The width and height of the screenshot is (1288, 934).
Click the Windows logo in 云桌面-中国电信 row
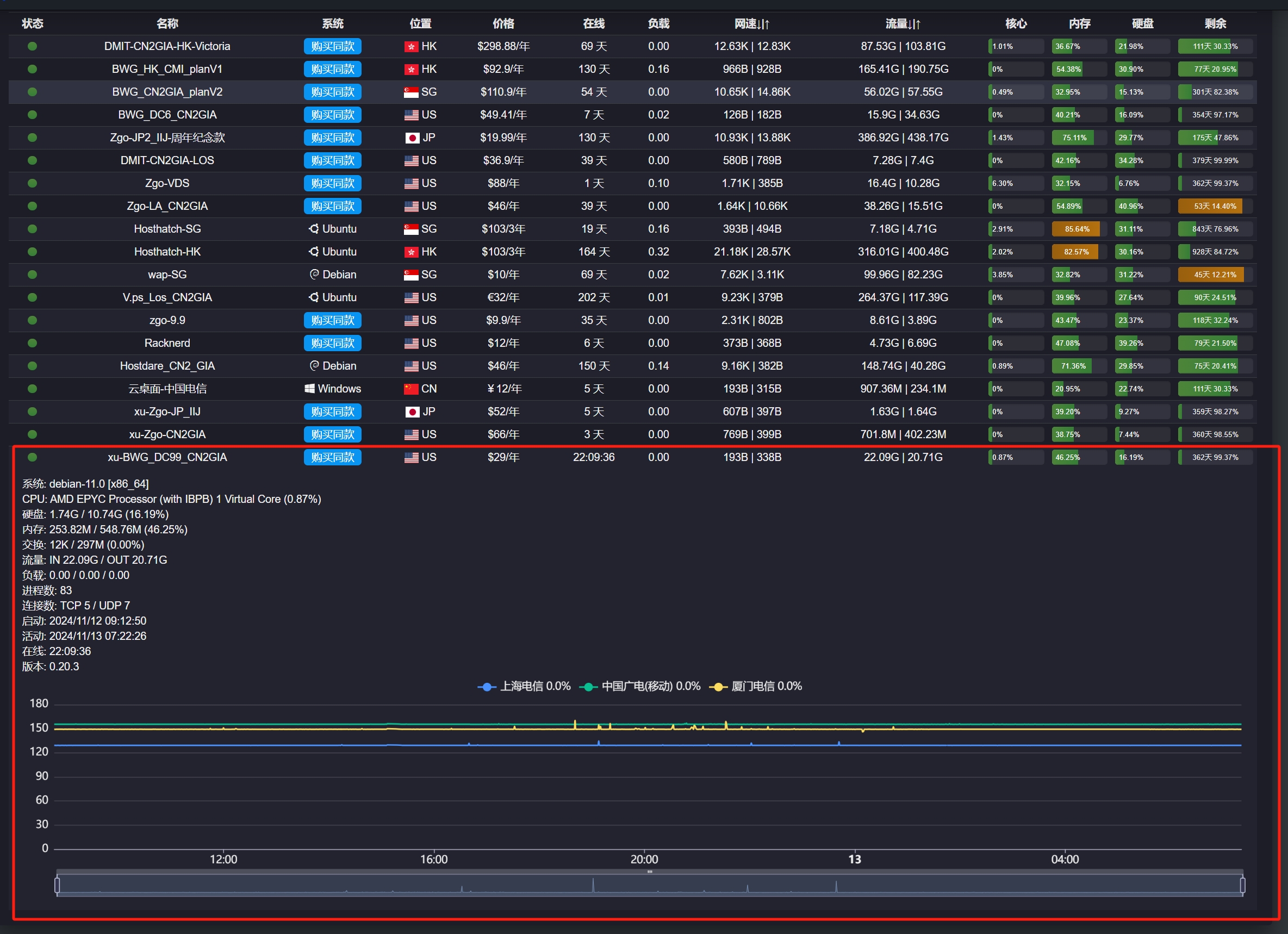(x=309, y=388)
